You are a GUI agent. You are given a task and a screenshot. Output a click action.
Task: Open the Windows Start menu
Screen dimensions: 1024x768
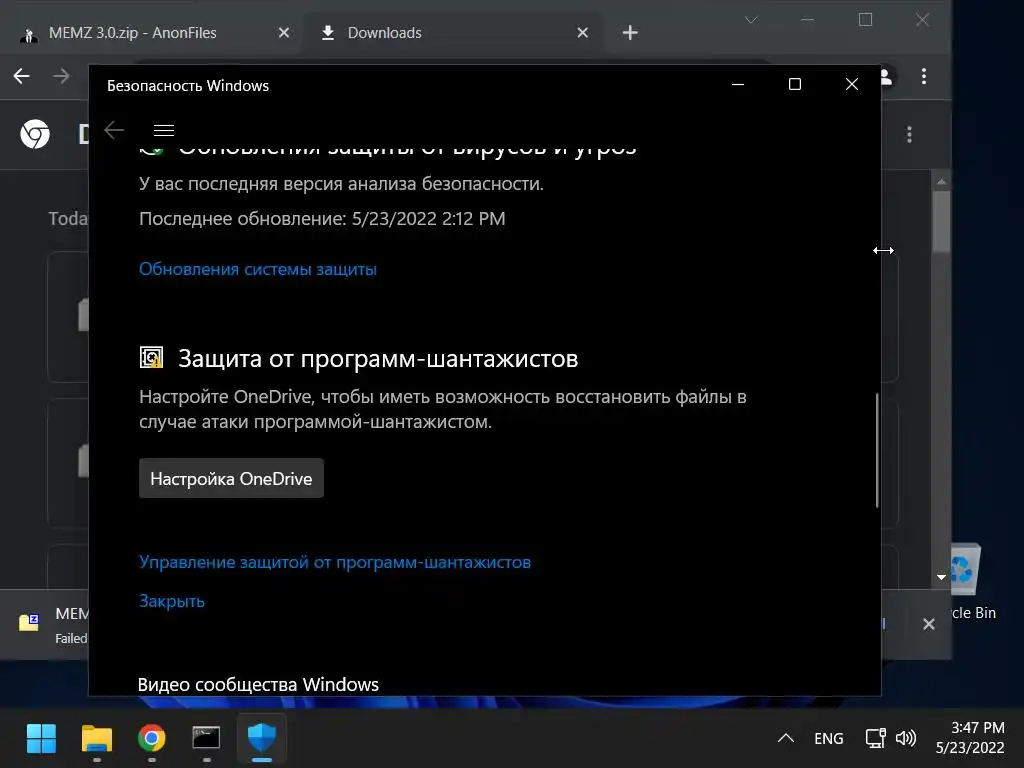pos(41,739)
